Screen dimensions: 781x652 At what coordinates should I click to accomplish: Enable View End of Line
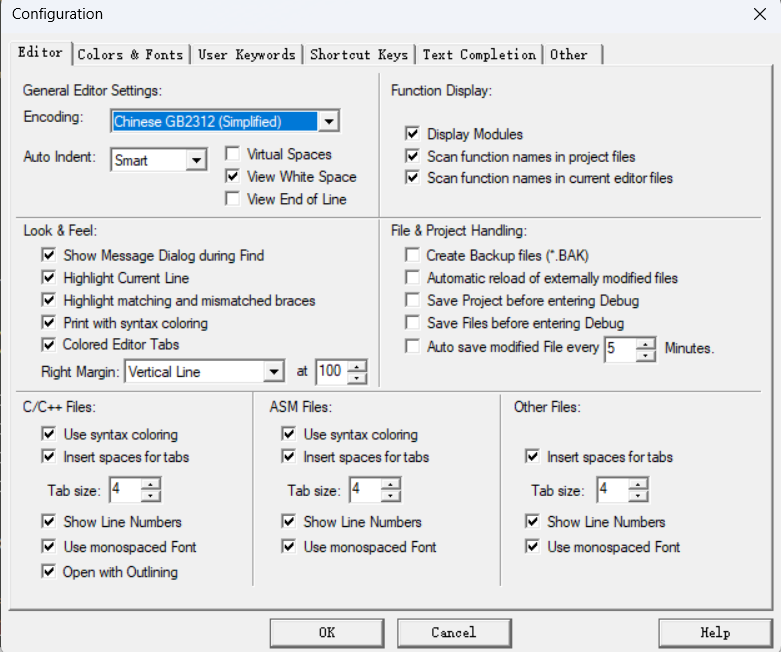(x=233, y=198)
